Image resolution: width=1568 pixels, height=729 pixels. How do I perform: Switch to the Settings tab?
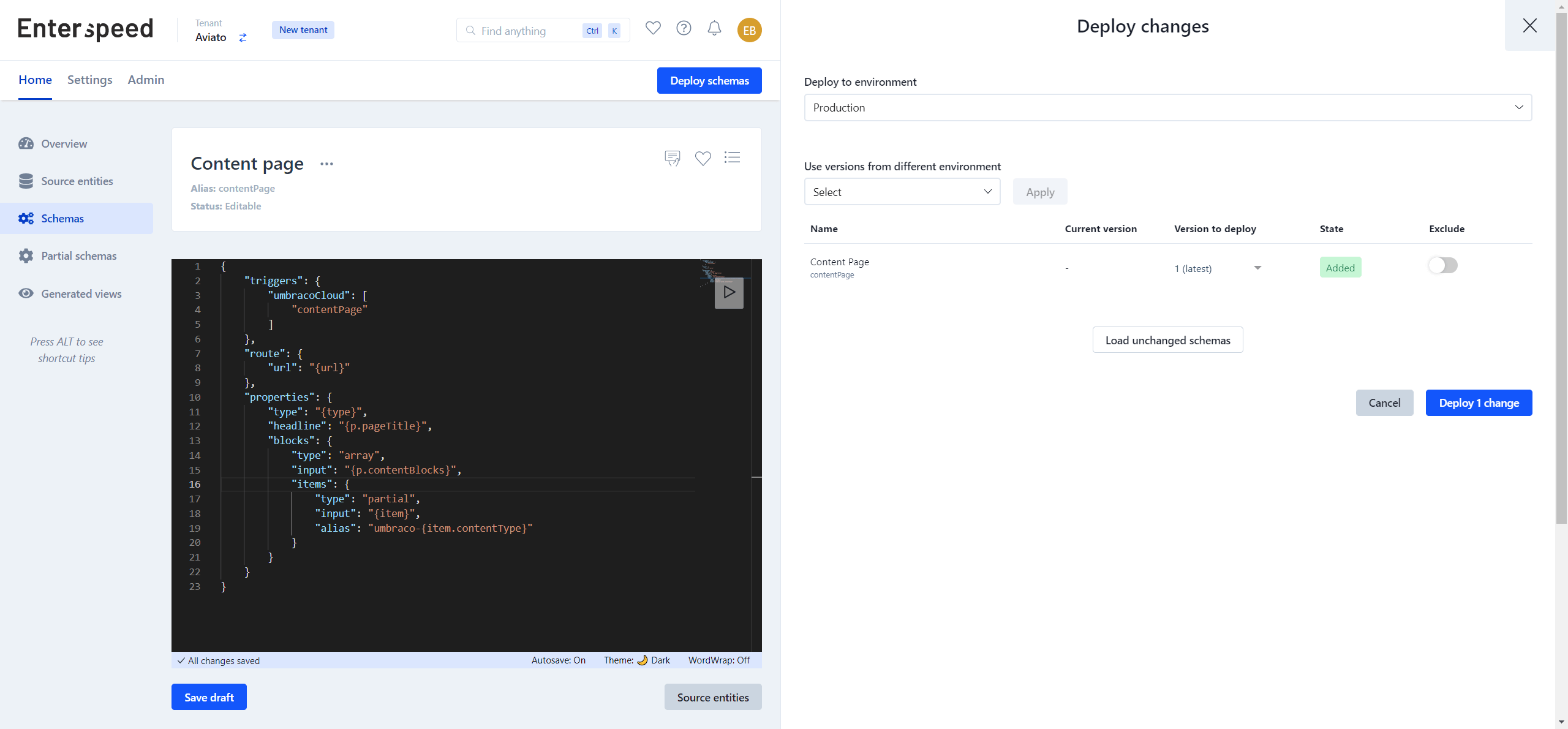point(89,80)
